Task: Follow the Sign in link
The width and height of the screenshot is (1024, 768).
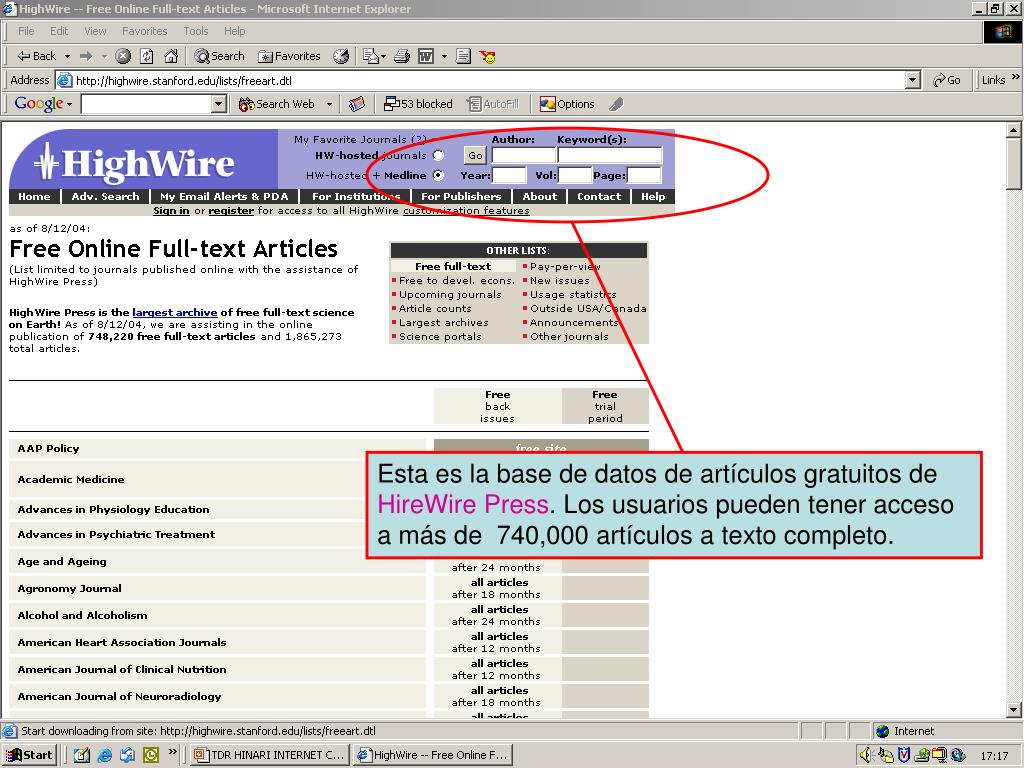Action: 171,210
